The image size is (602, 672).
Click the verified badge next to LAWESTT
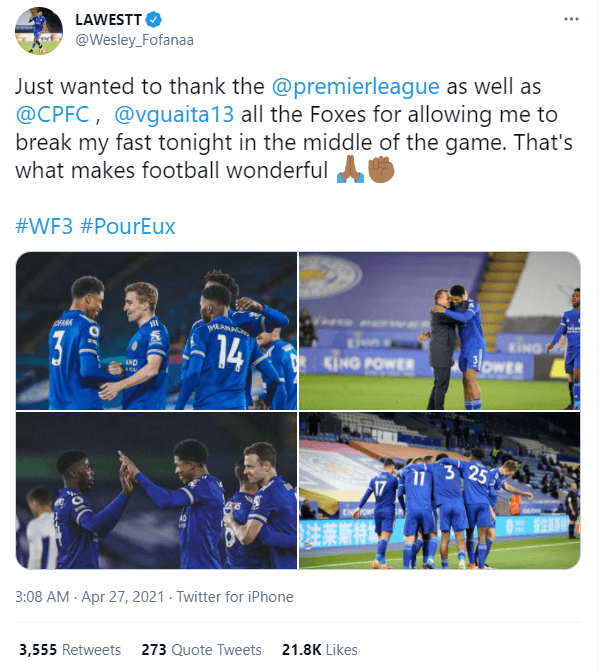point(156,20)
